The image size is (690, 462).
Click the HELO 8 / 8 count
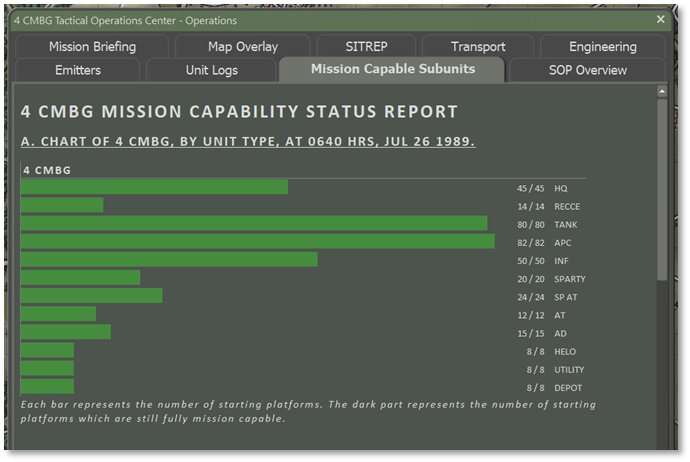pyautogui.click(x=536, y=352)
